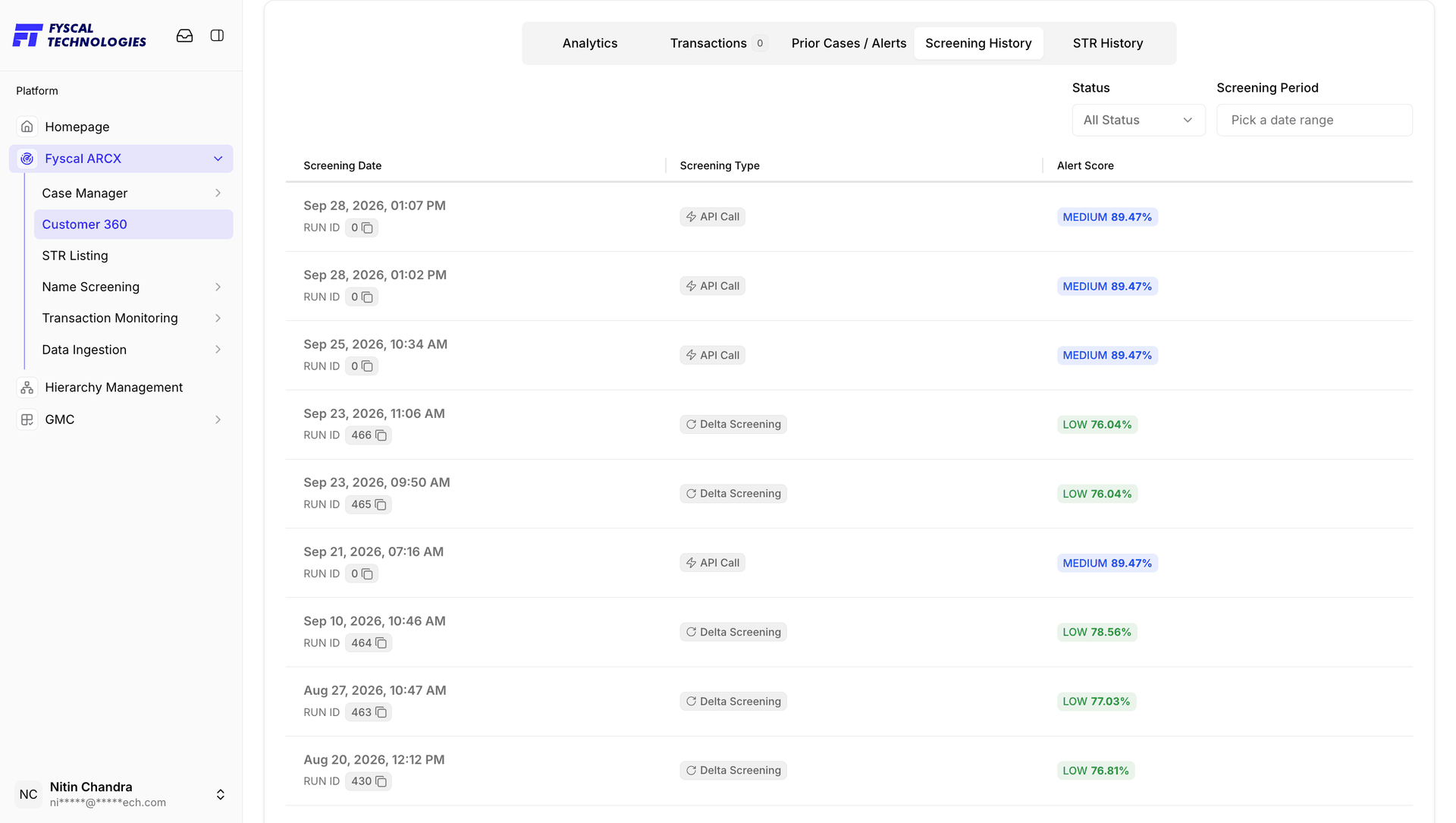
Task: Click the GMC grid icon
Action: (27, 419)
